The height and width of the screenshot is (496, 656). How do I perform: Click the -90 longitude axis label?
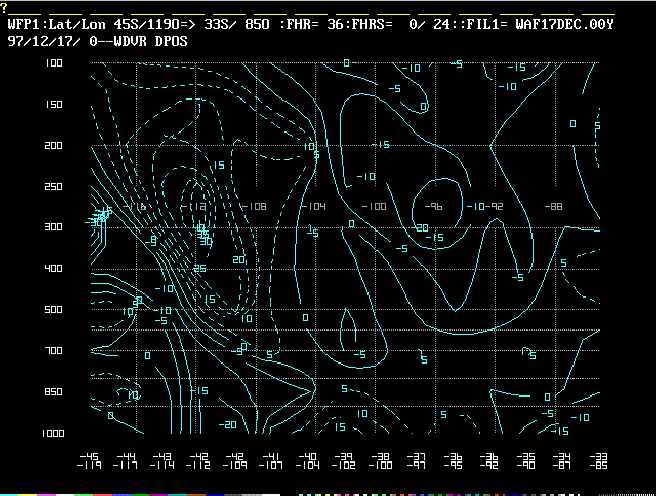(526, 465)
